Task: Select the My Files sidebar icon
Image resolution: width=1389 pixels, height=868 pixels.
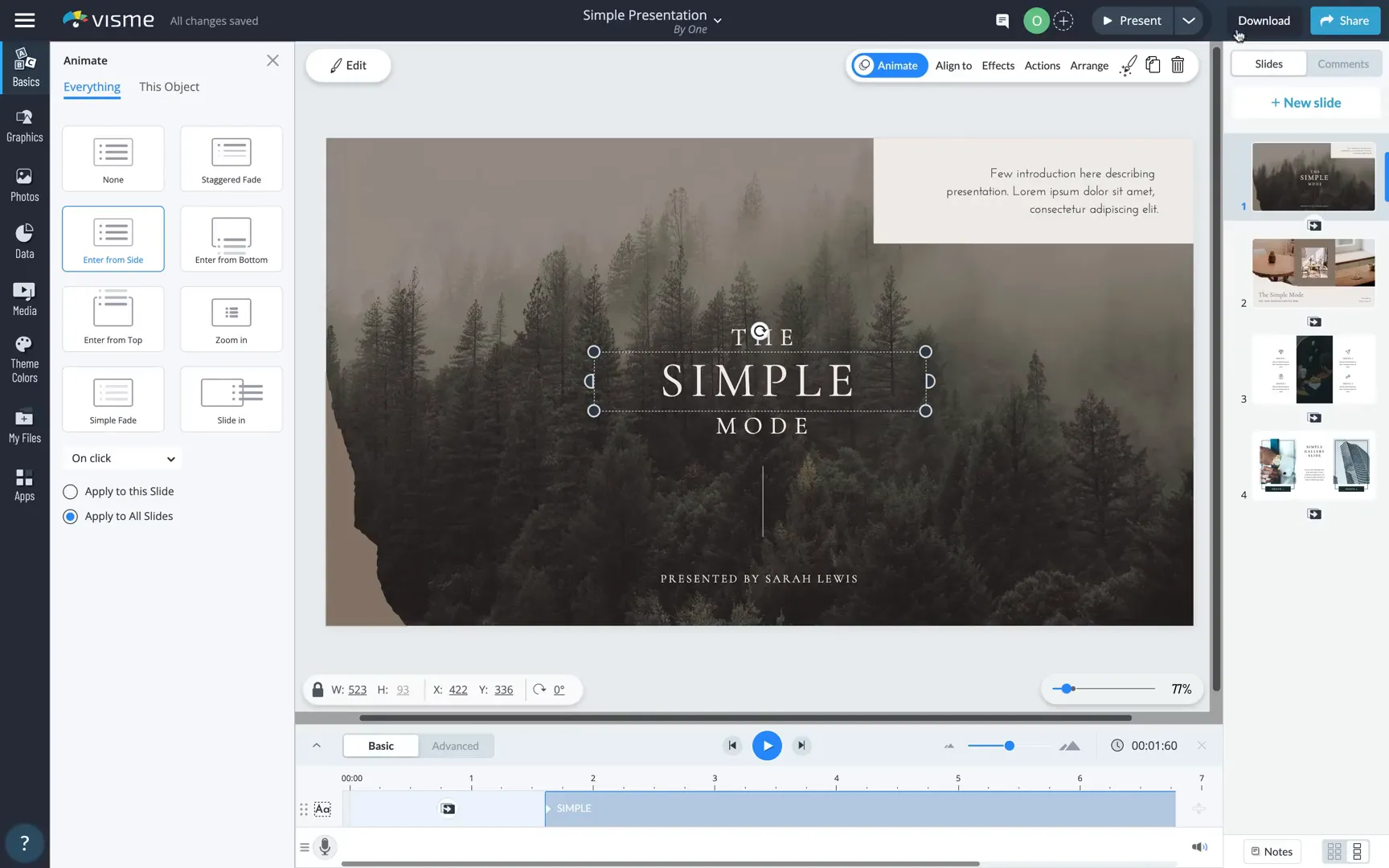Action: pyautogui.click(x=24, y=424)
